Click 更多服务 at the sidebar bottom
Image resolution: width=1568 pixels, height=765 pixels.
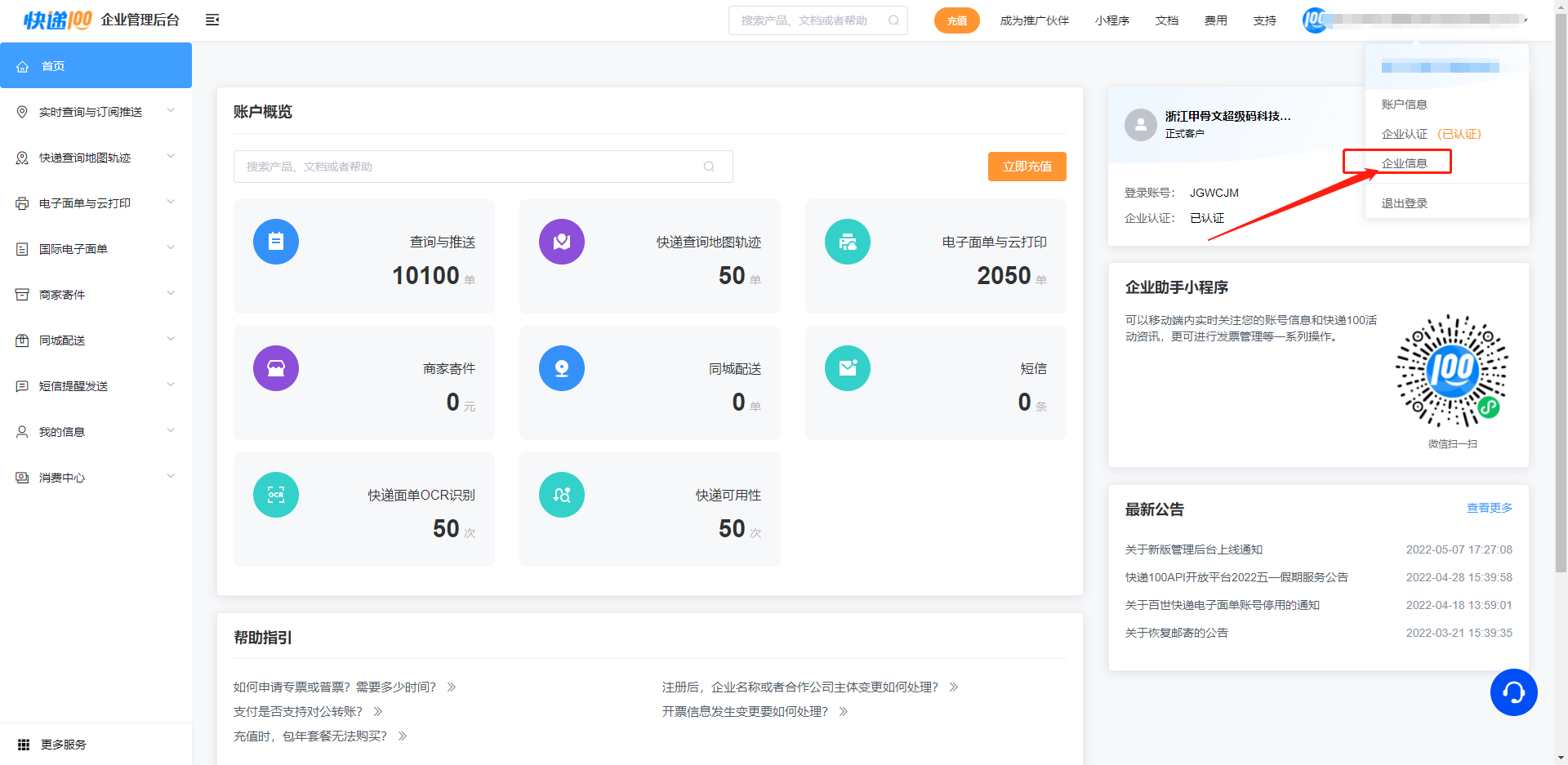point(64,745)
